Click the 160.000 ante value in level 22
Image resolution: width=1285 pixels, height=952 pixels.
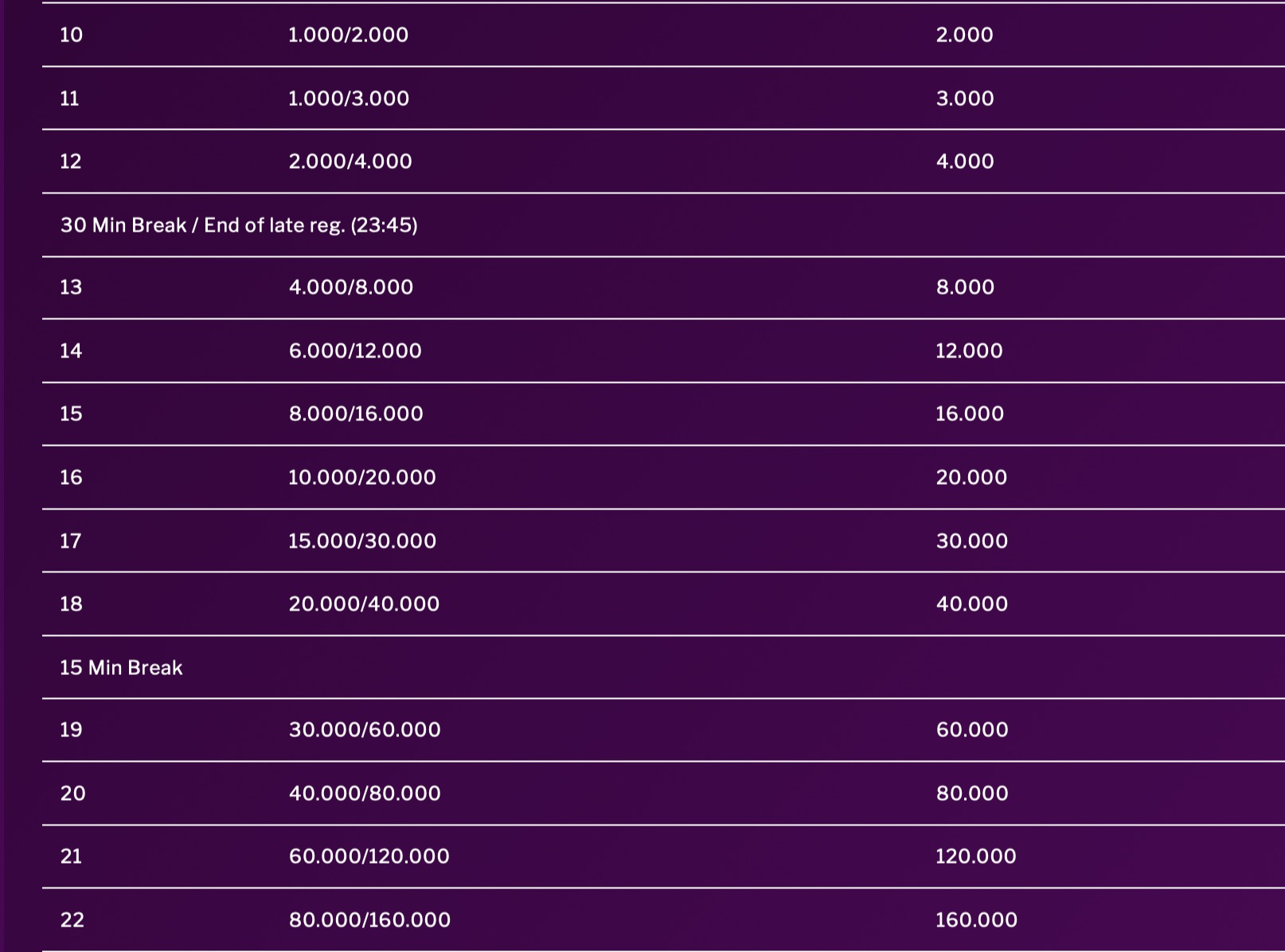coord(975,920)
